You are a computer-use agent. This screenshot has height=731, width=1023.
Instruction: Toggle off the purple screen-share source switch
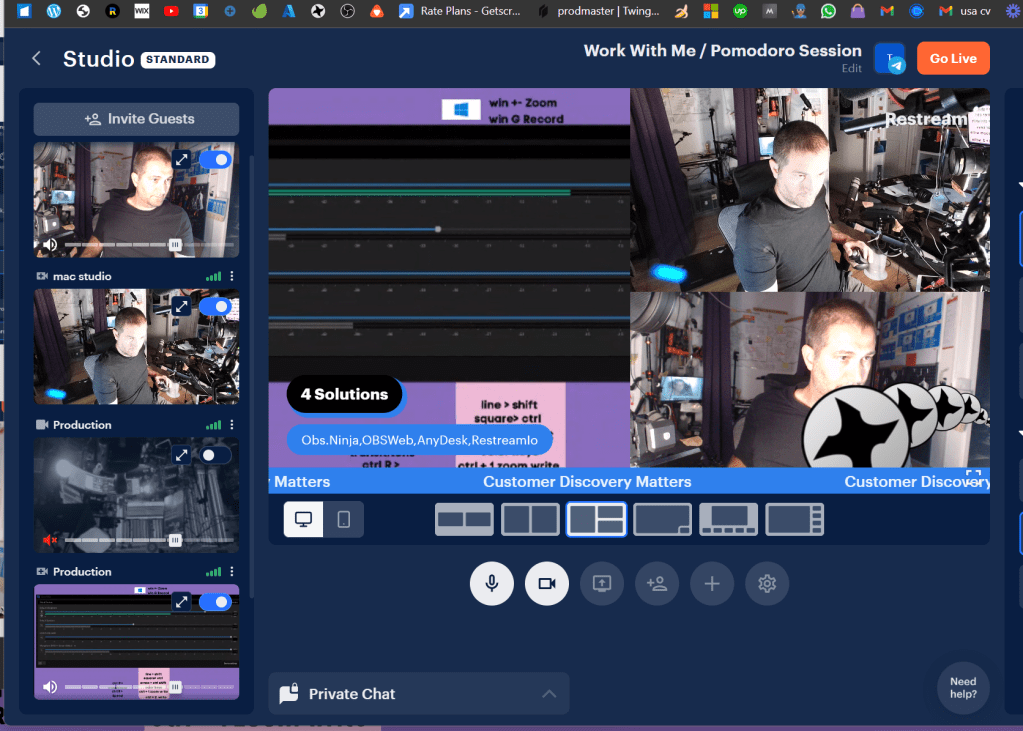point(215,602)
